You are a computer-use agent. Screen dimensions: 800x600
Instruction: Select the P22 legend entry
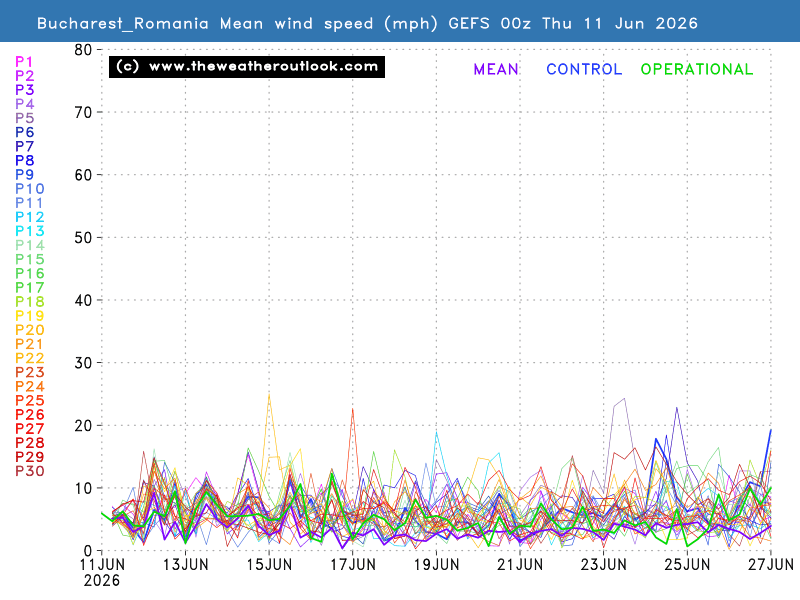coord(30,358)
